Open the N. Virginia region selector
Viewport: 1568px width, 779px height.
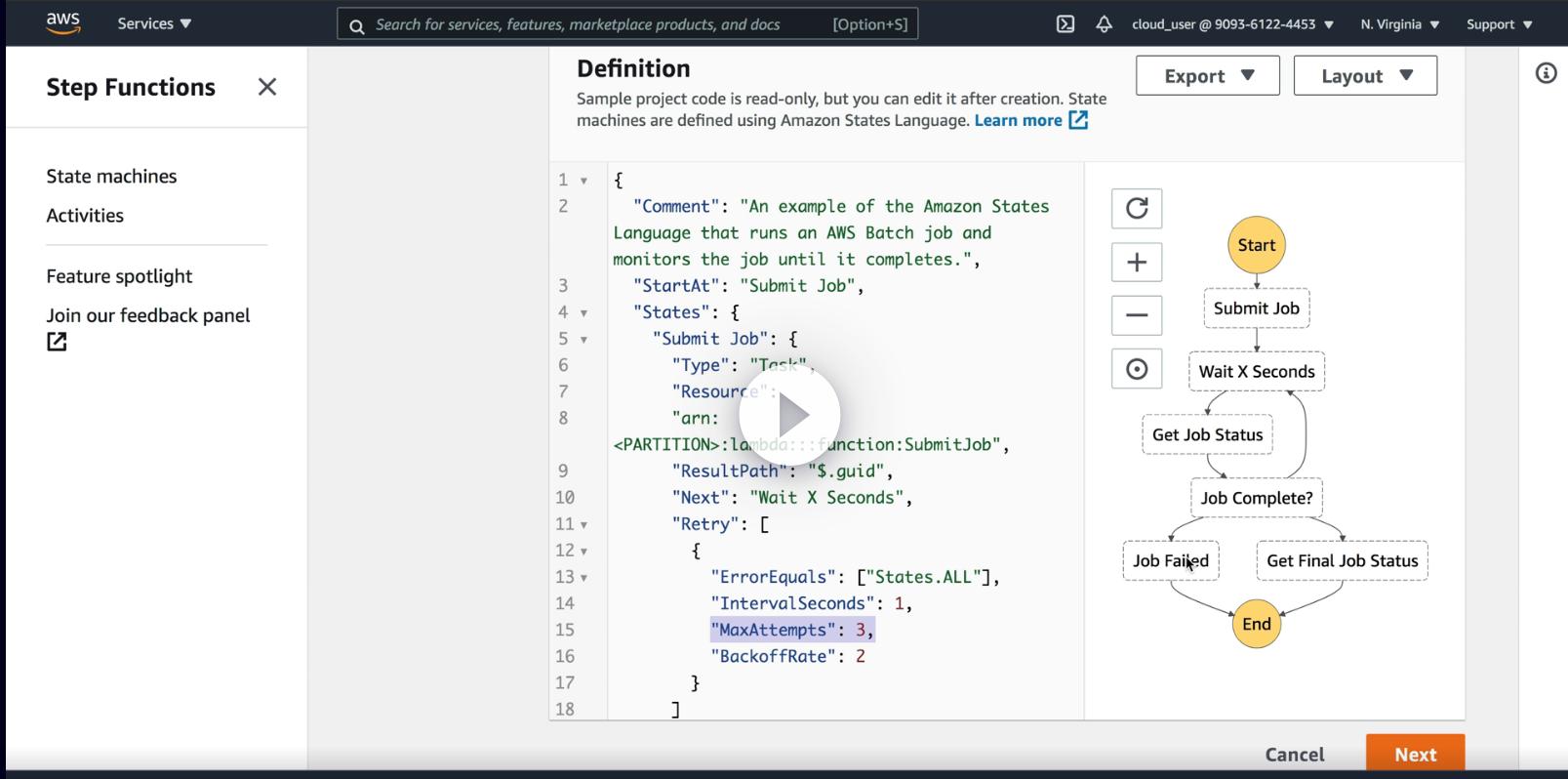1399,24
